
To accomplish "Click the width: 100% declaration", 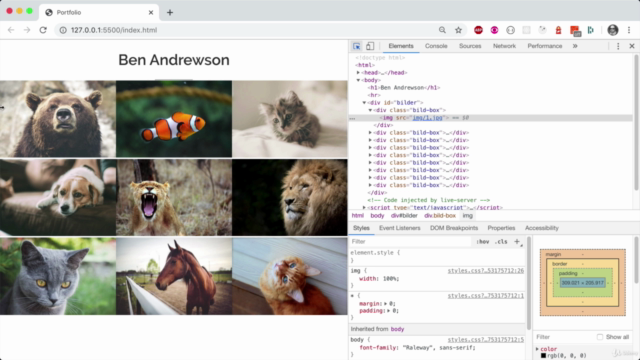I will [x=379, y=279].
